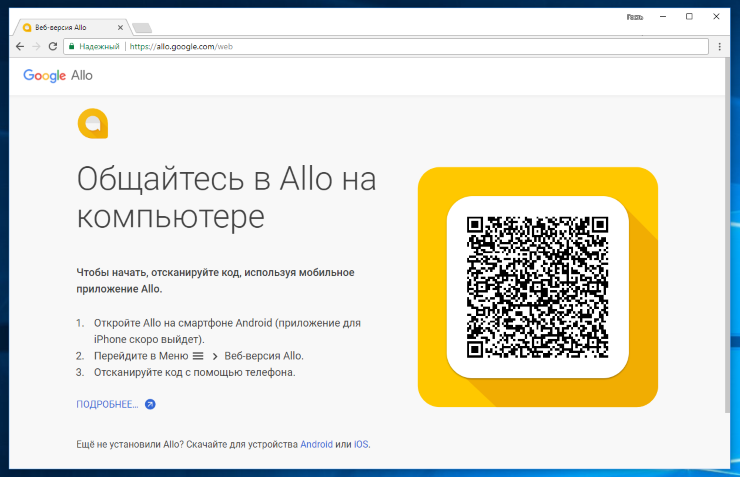Follow the Android download link

316,444
